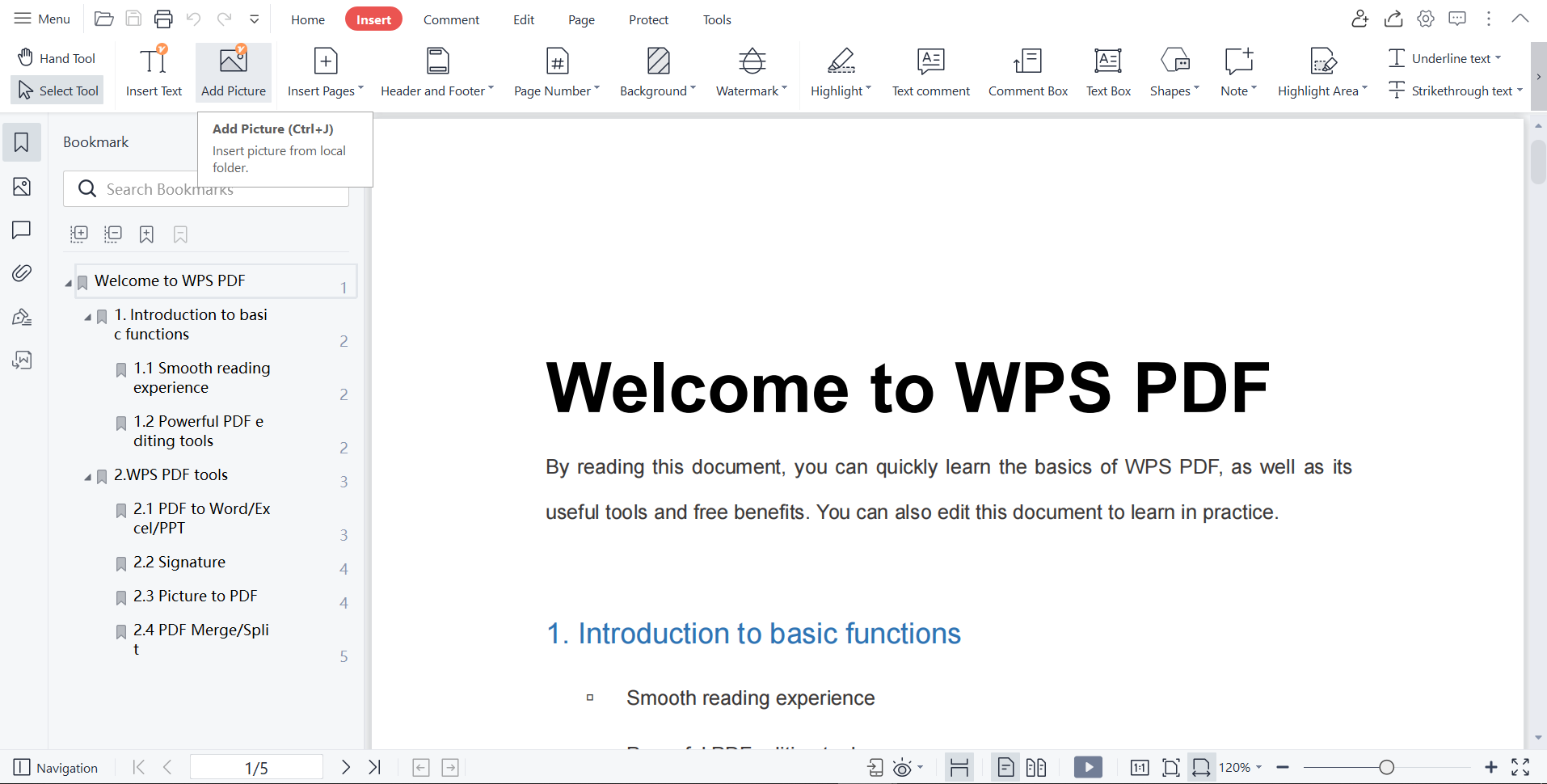This screenshot has width=1547, height=784.
Task: Click the Text comment tool
Action: pos(930,71)
